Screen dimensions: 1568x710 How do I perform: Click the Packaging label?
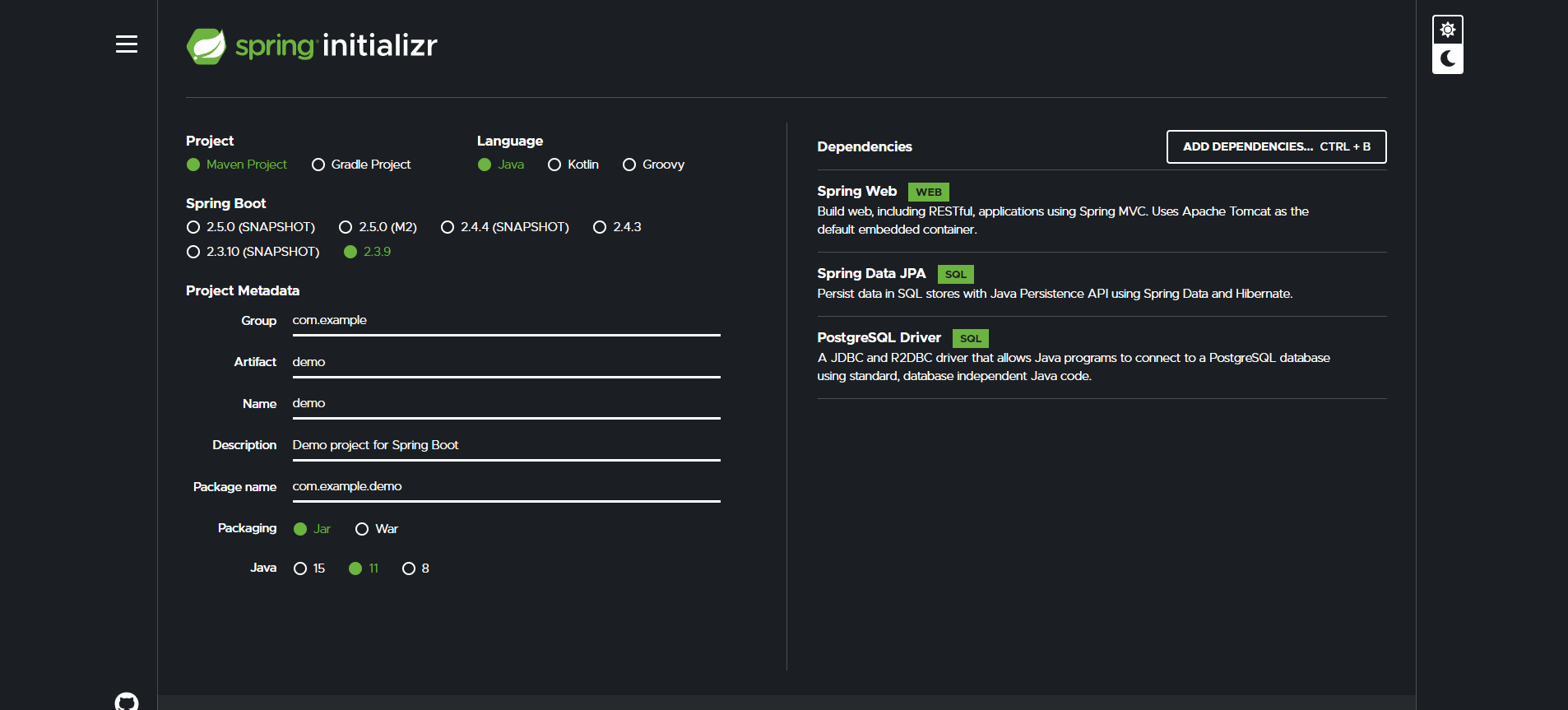click(x=247, y=528)
